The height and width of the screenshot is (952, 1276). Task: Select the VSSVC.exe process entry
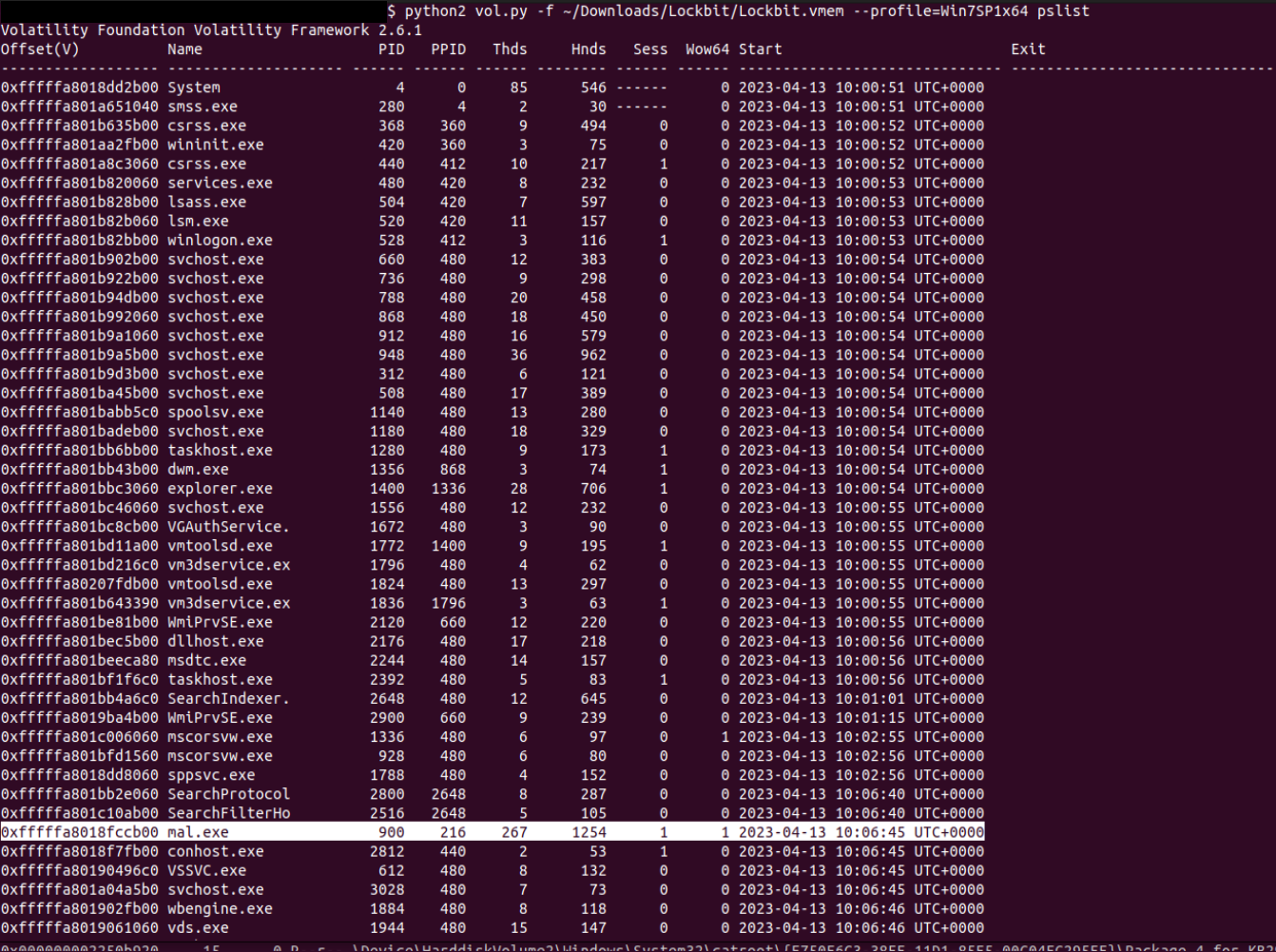point(206,870)
